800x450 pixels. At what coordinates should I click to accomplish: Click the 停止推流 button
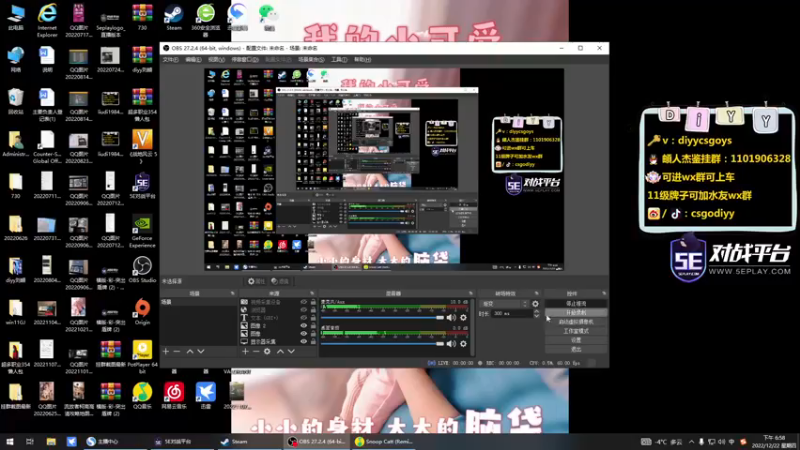pos(576,304)
